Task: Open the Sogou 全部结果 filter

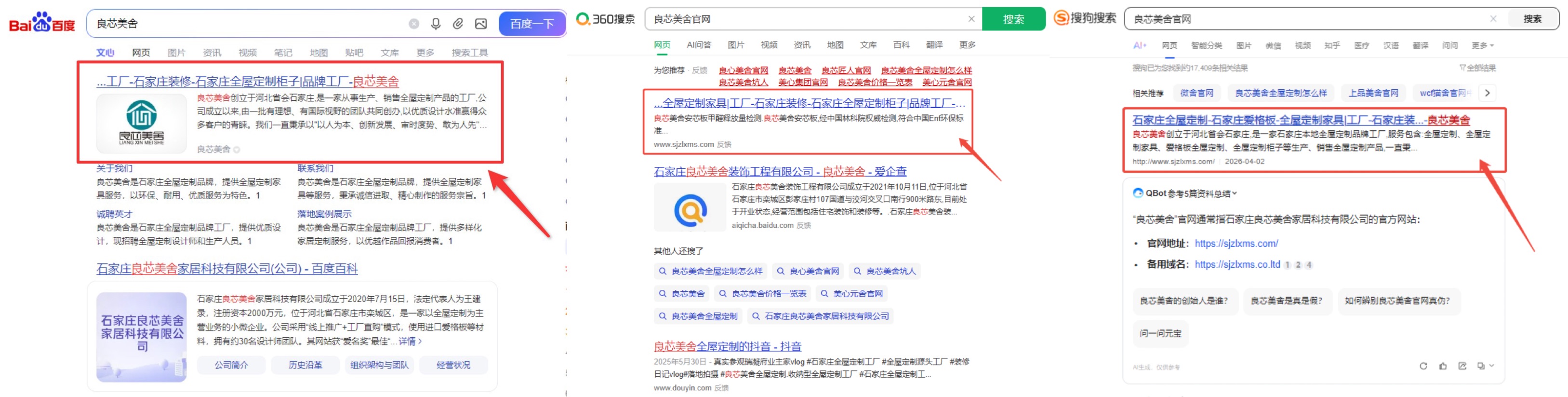Action: coord(1477,68)
